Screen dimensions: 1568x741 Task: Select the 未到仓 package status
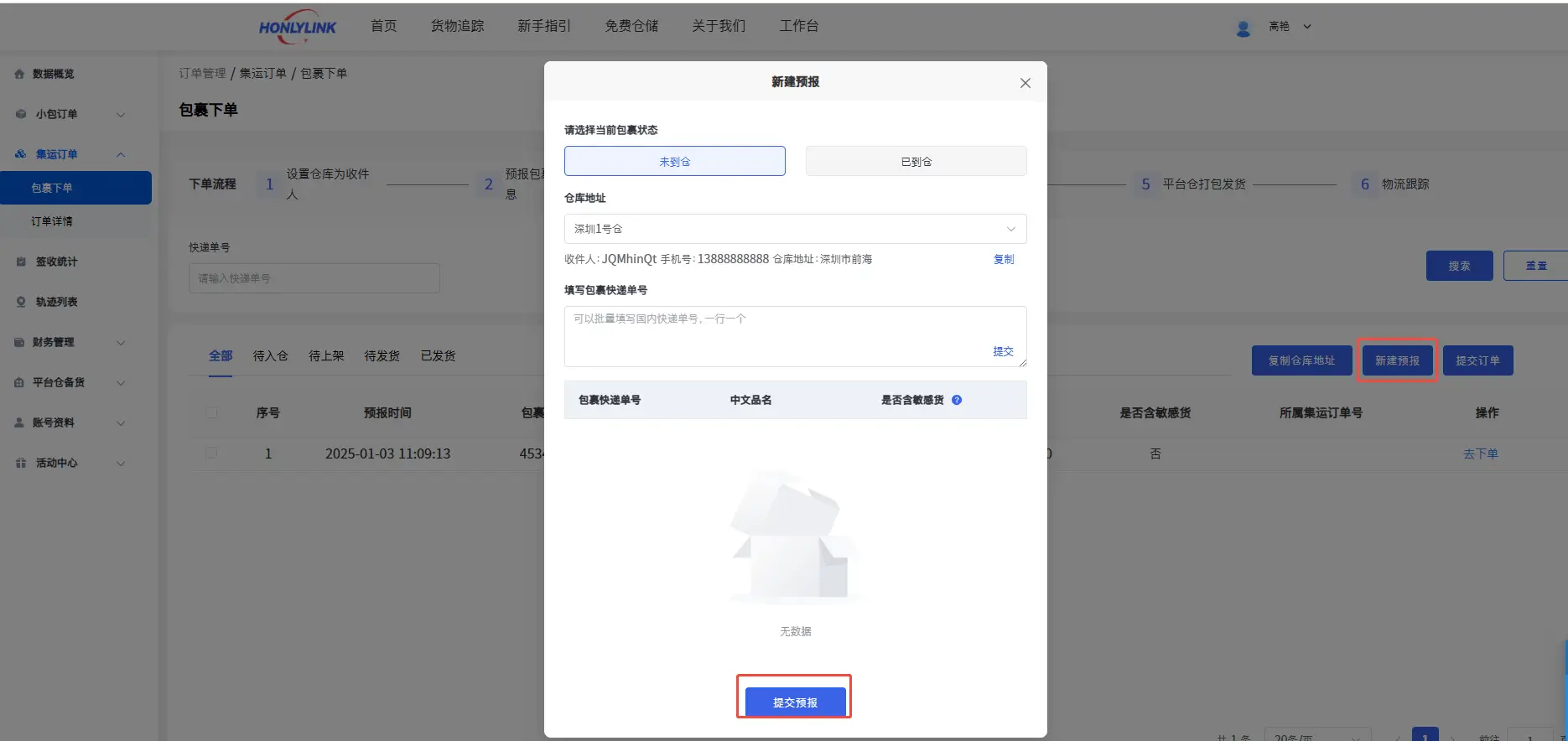click(674, 161)
